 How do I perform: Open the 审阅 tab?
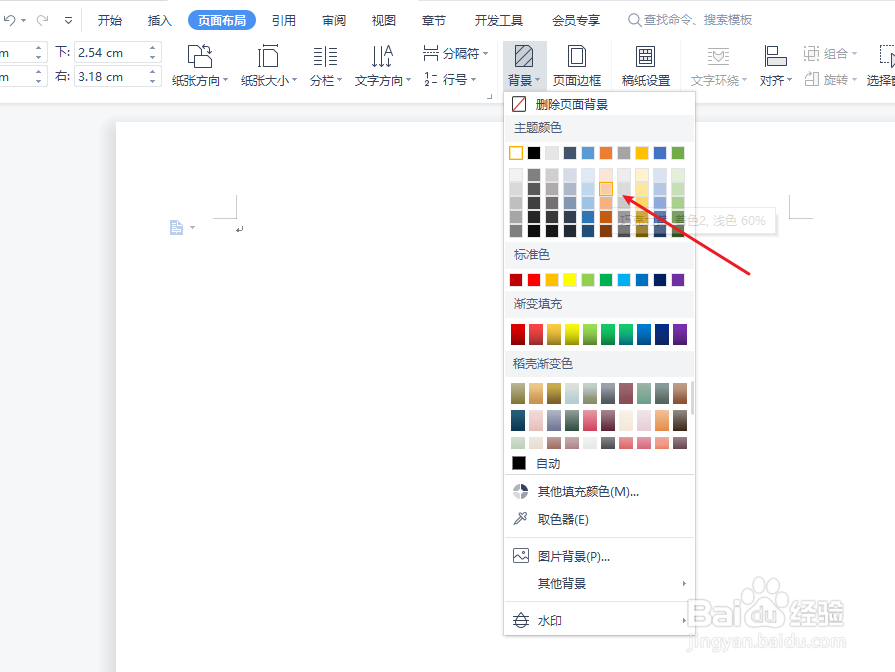[x=334, y=21]
